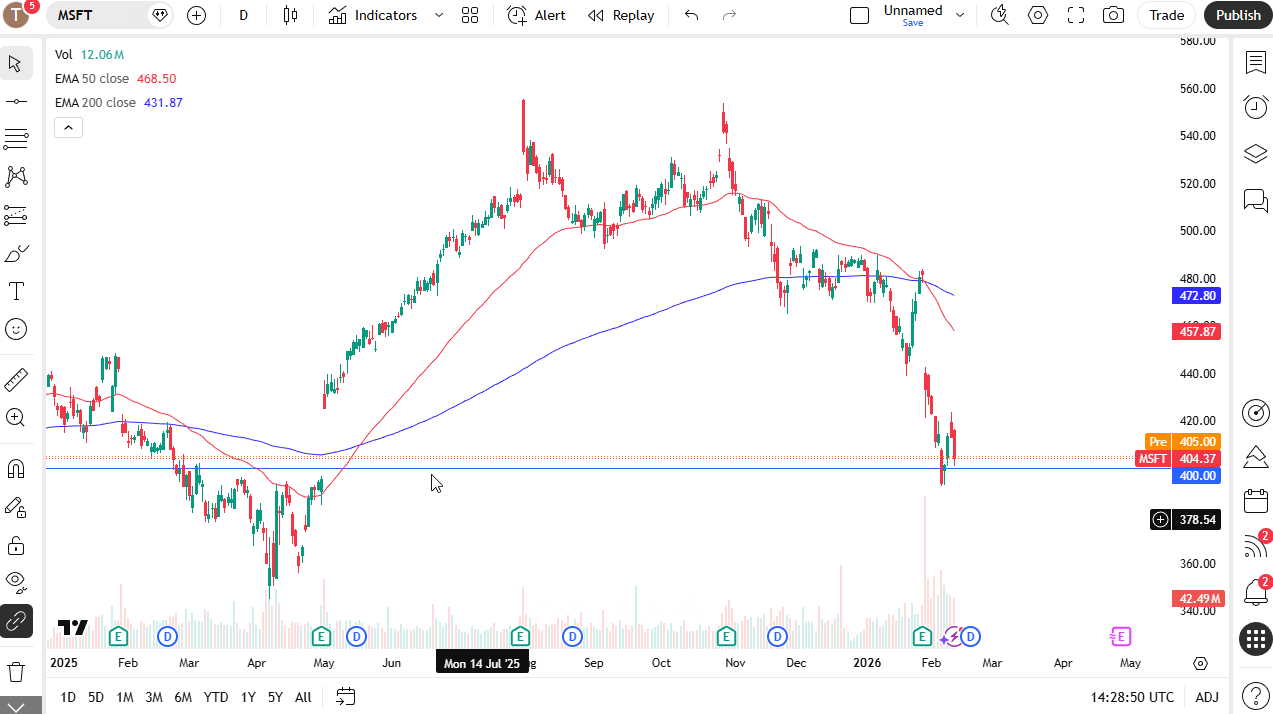Toggle stay in drawing mode
Screen dimensions: 1273x714
point(16,507)
